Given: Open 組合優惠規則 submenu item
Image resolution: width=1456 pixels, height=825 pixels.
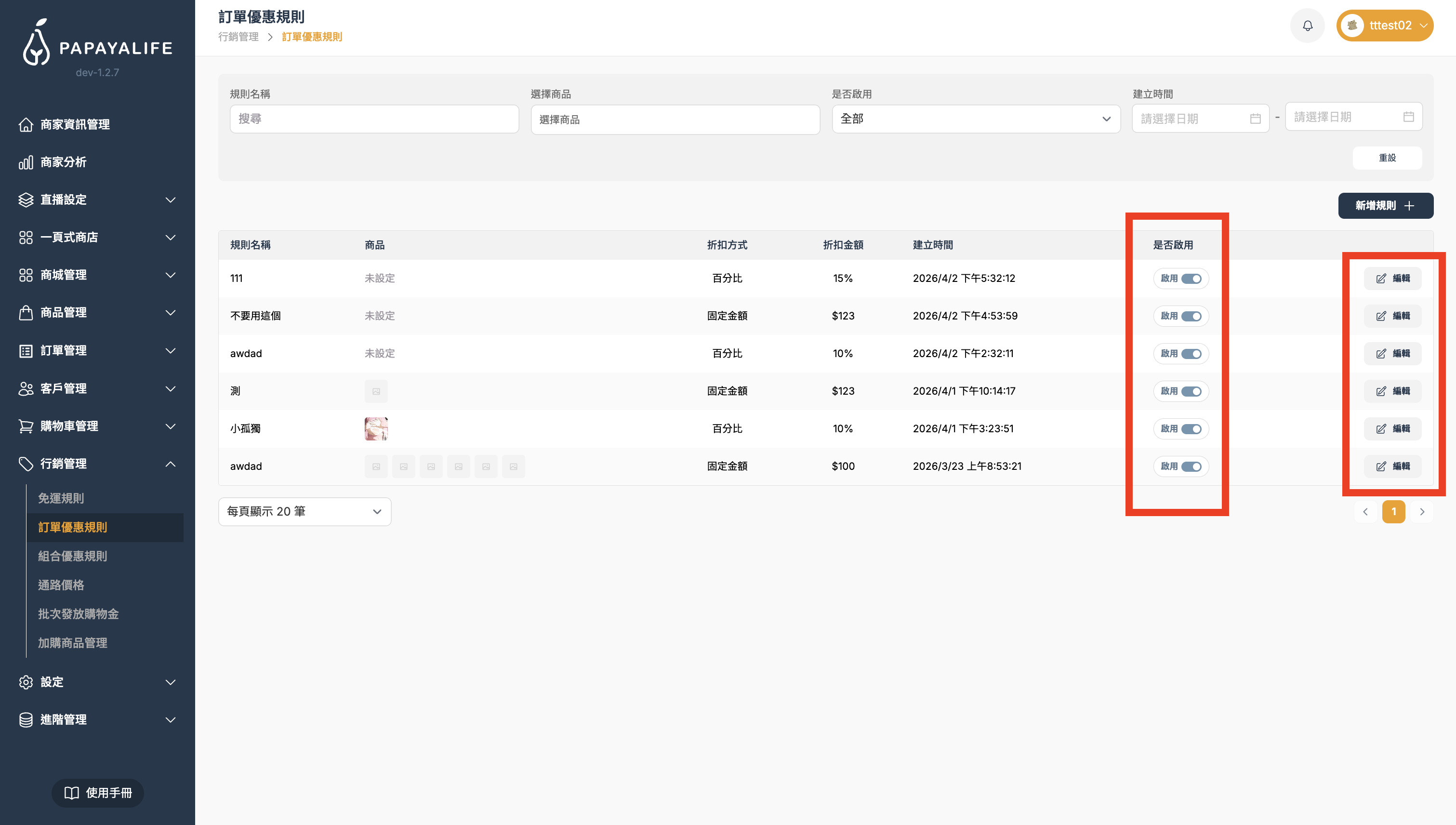Looking at the screenshot, I should coord(73,557).
